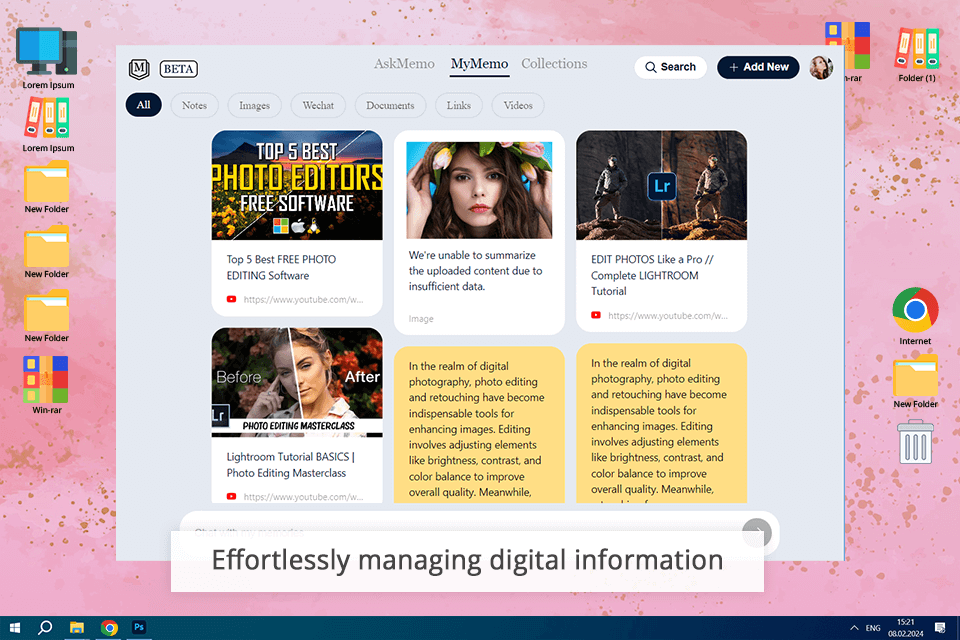
Task: Click the taskbar search magnifier
Action: click(45, 628)
